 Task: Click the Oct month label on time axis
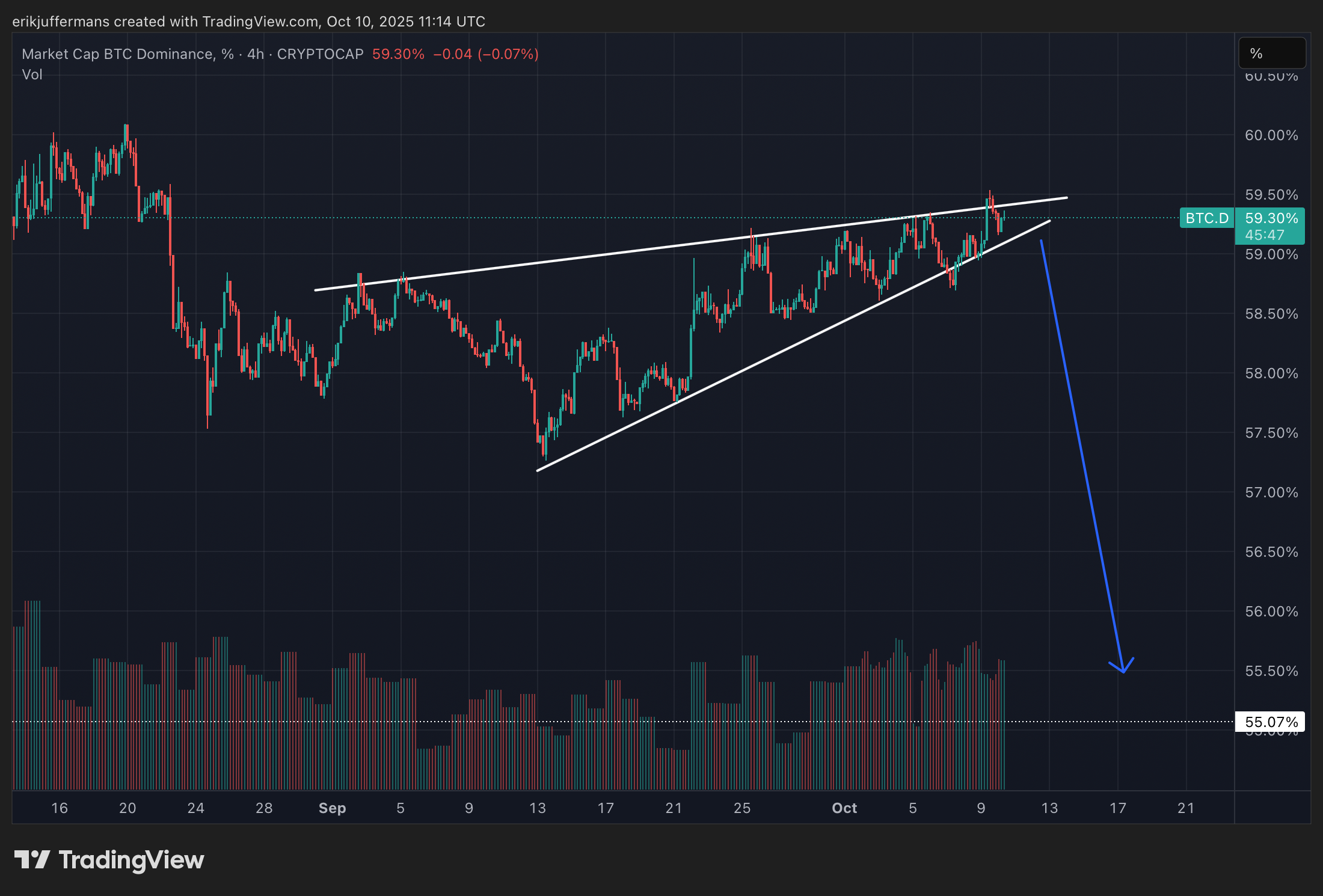pyautogui.click(x=844, y=808)
